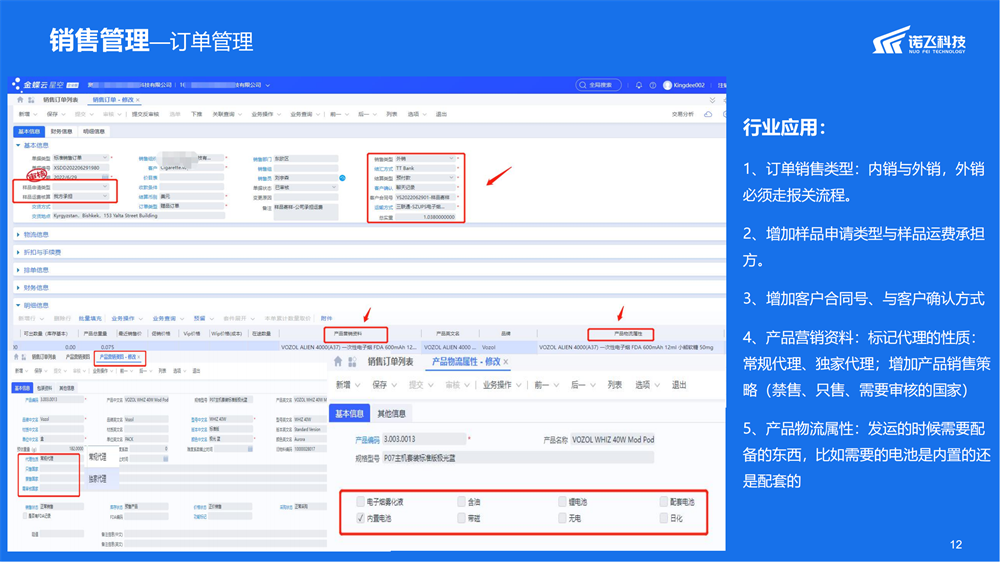Tick the 带磁 checkbox
Image resolution: width=1000 pixels, height=562 pixels.
point(461,518)
